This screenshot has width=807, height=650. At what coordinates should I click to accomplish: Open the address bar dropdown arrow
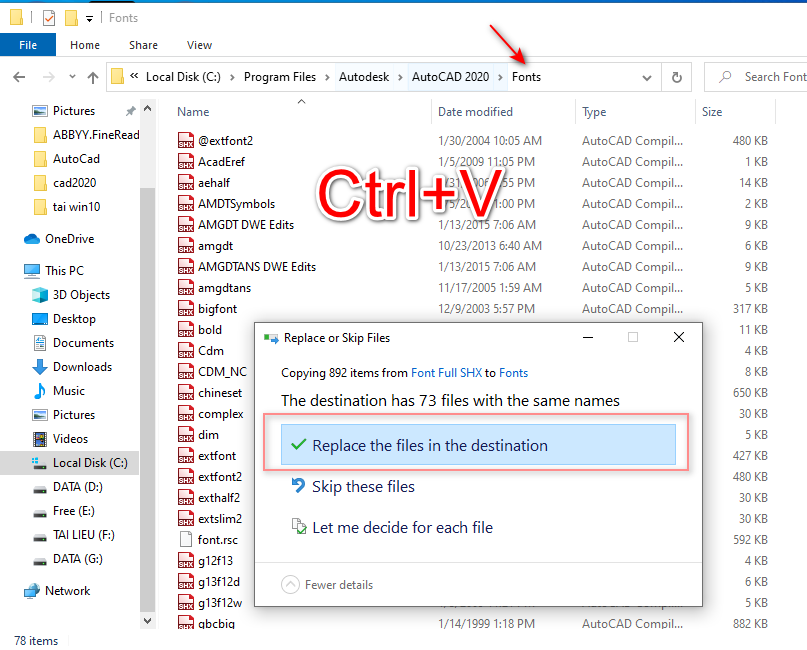pyautogui.click(x=646, y=76)
